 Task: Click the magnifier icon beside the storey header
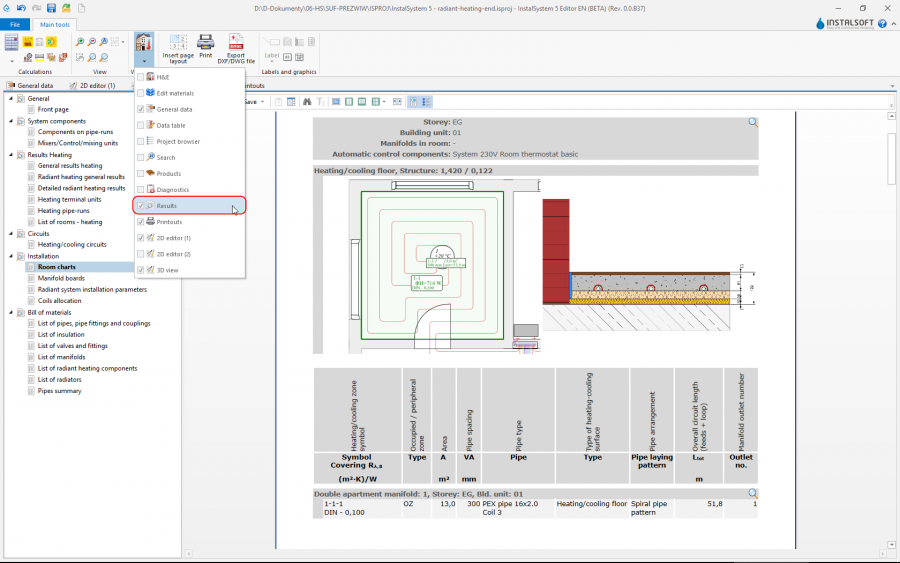point(752,122)
